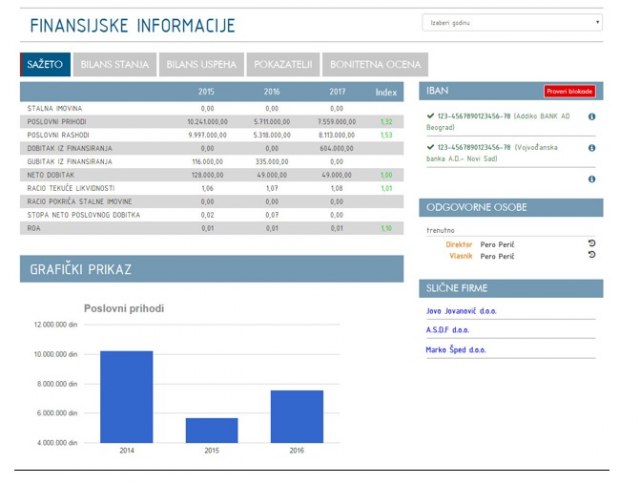This screenshot has width=640, height=484.
Task: Click green checkmark of Vojvođanska banka account
Action: point(429,147)
